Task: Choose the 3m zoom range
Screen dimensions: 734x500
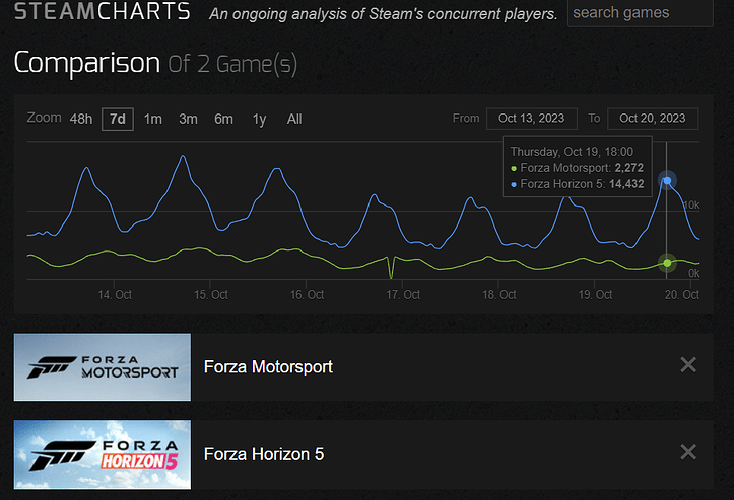Action: pyautogui.click(x=188, y=119)
